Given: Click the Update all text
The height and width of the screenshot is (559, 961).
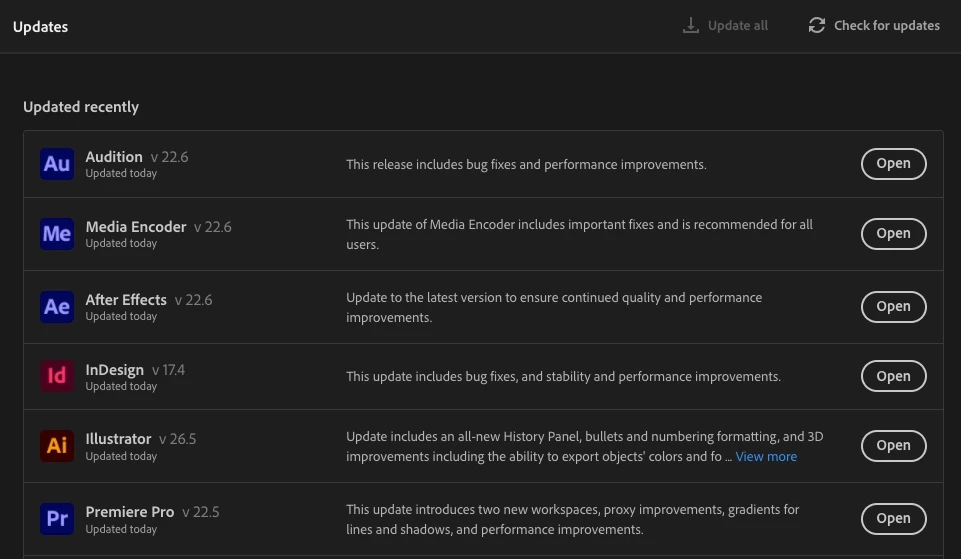Looking at the screenshot, I should point(738,26).
